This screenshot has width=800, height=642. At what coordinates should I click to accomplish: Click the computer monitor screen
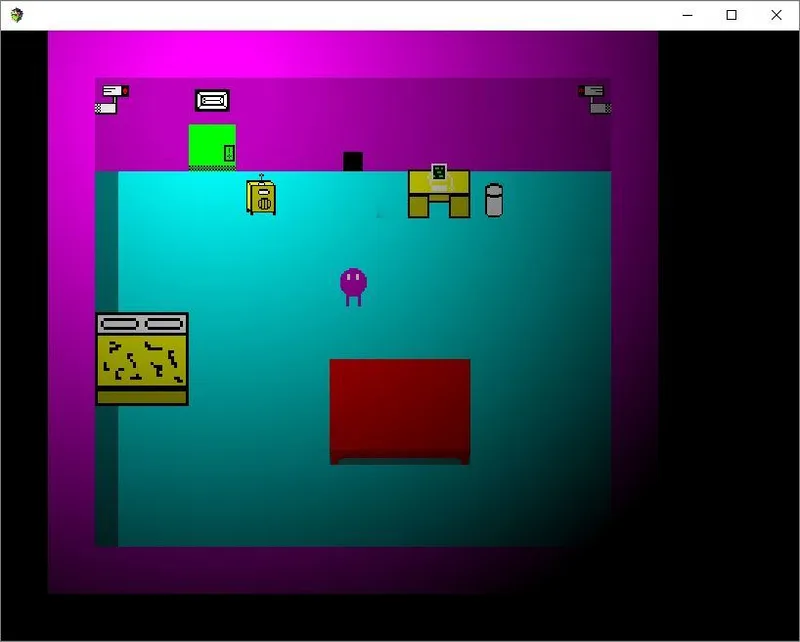439,171
